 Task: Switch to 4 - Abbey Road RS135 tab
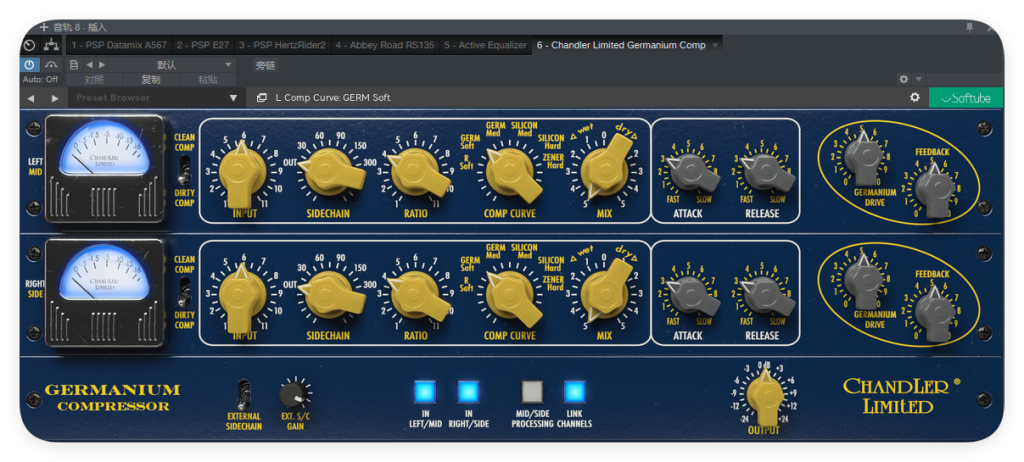385,45
